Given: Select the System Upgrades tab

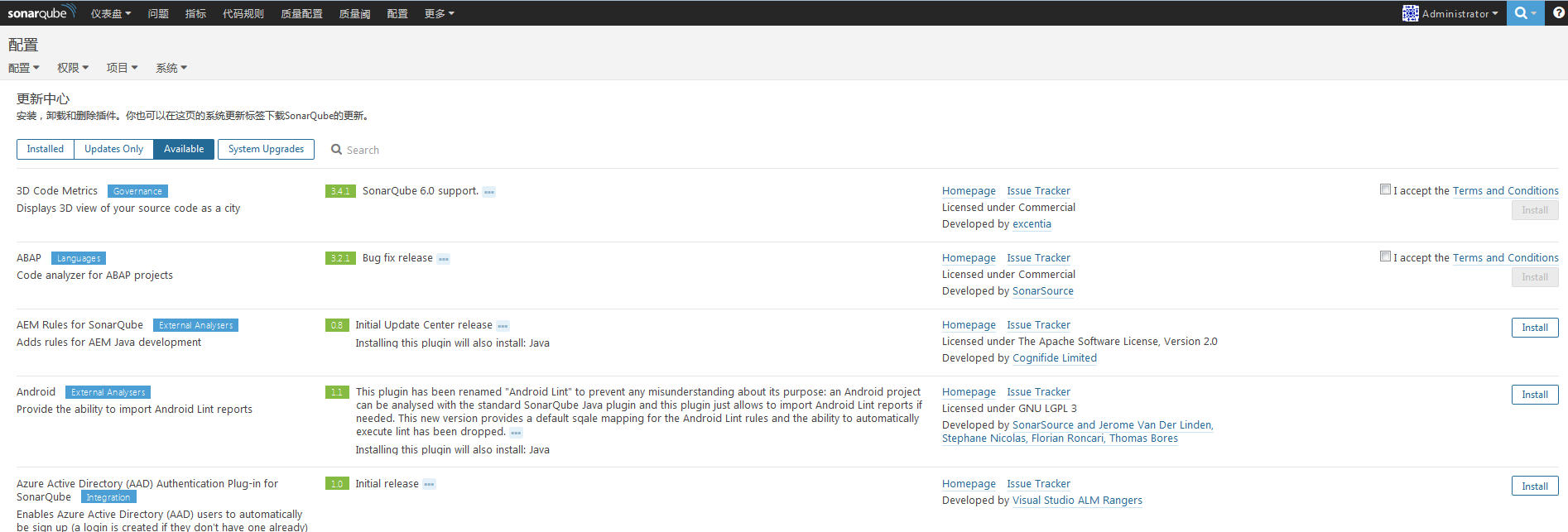Looking at the screenshot, I should tap(266, 149).
